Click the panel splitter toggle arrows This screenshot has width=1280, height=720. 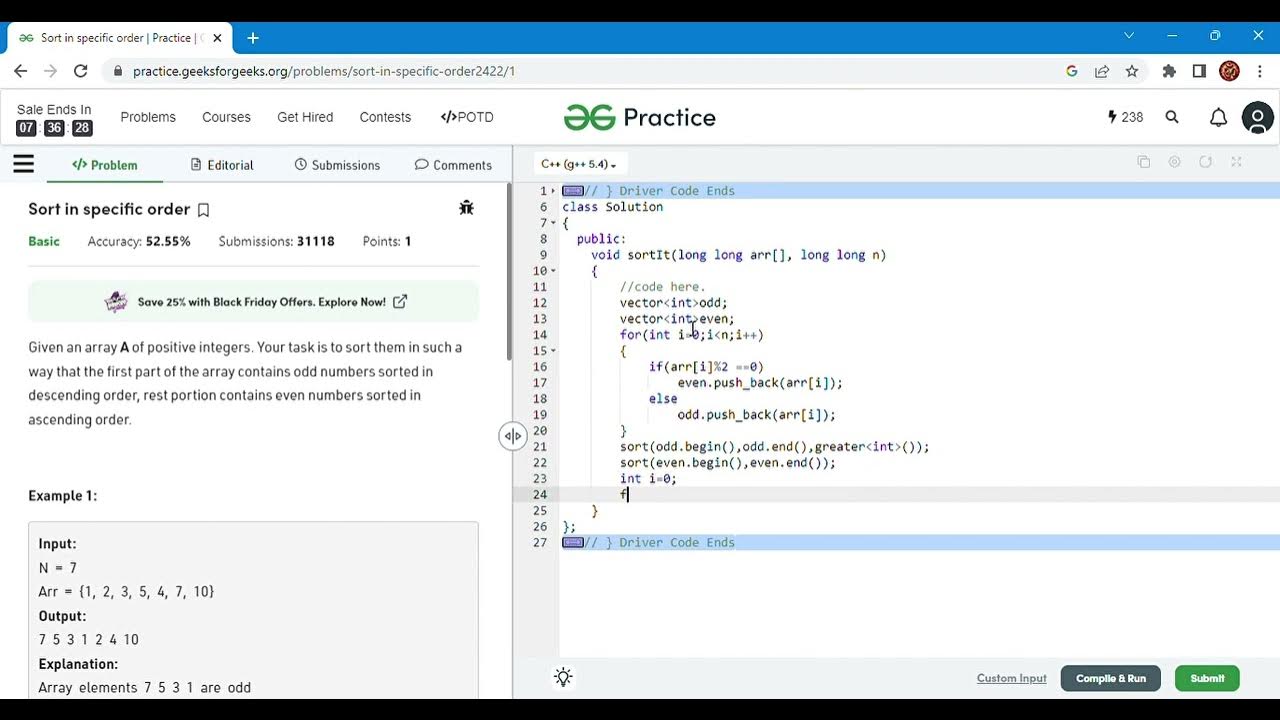[513, 436]
